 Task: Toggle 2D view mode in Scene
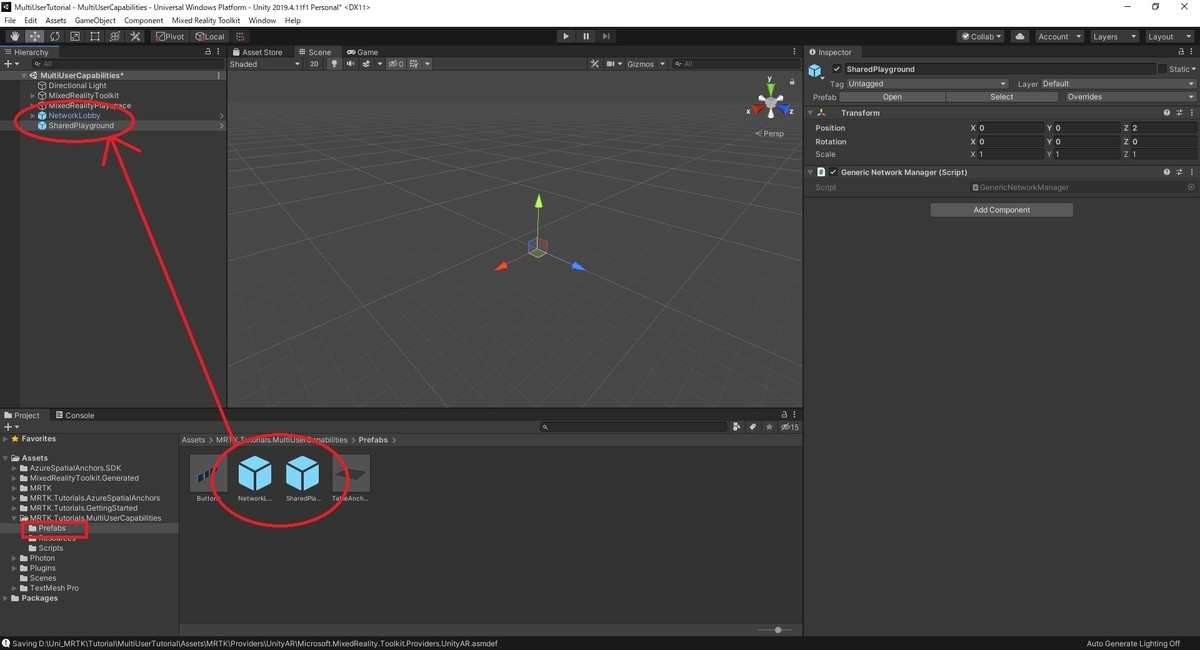(x=314, y=64)
